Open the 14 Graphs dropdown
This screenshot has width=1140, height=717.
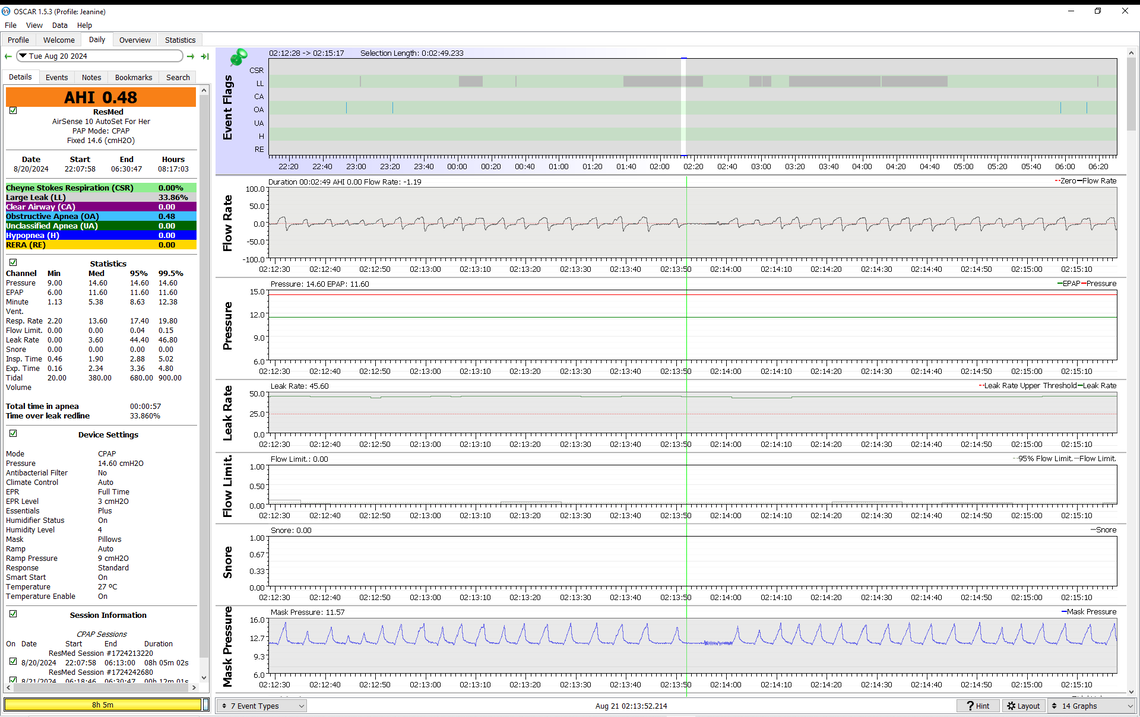coord(1091,705)
